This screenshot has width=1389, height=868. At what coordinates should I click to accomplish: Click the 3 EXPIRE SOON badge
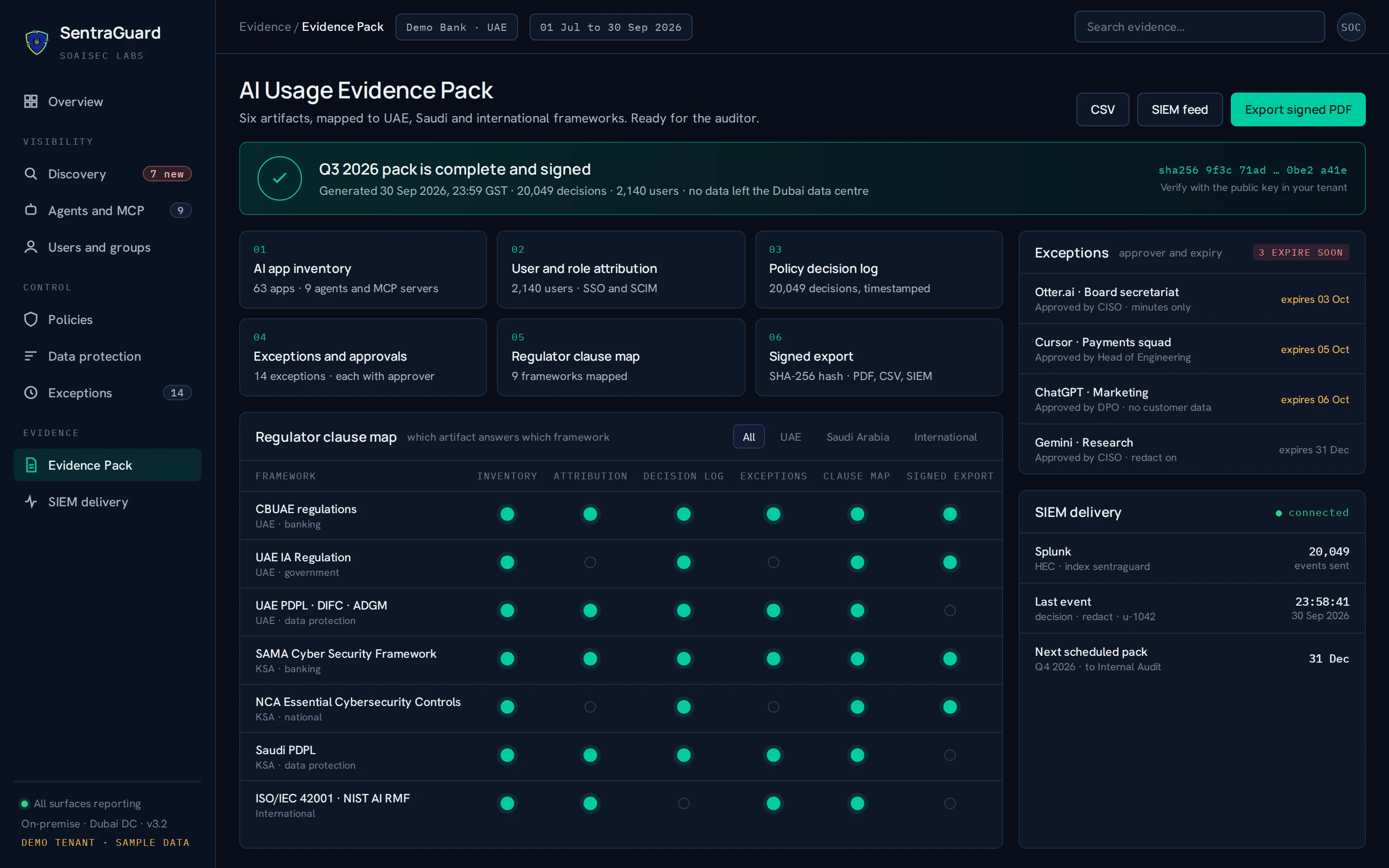(1301, 253)
